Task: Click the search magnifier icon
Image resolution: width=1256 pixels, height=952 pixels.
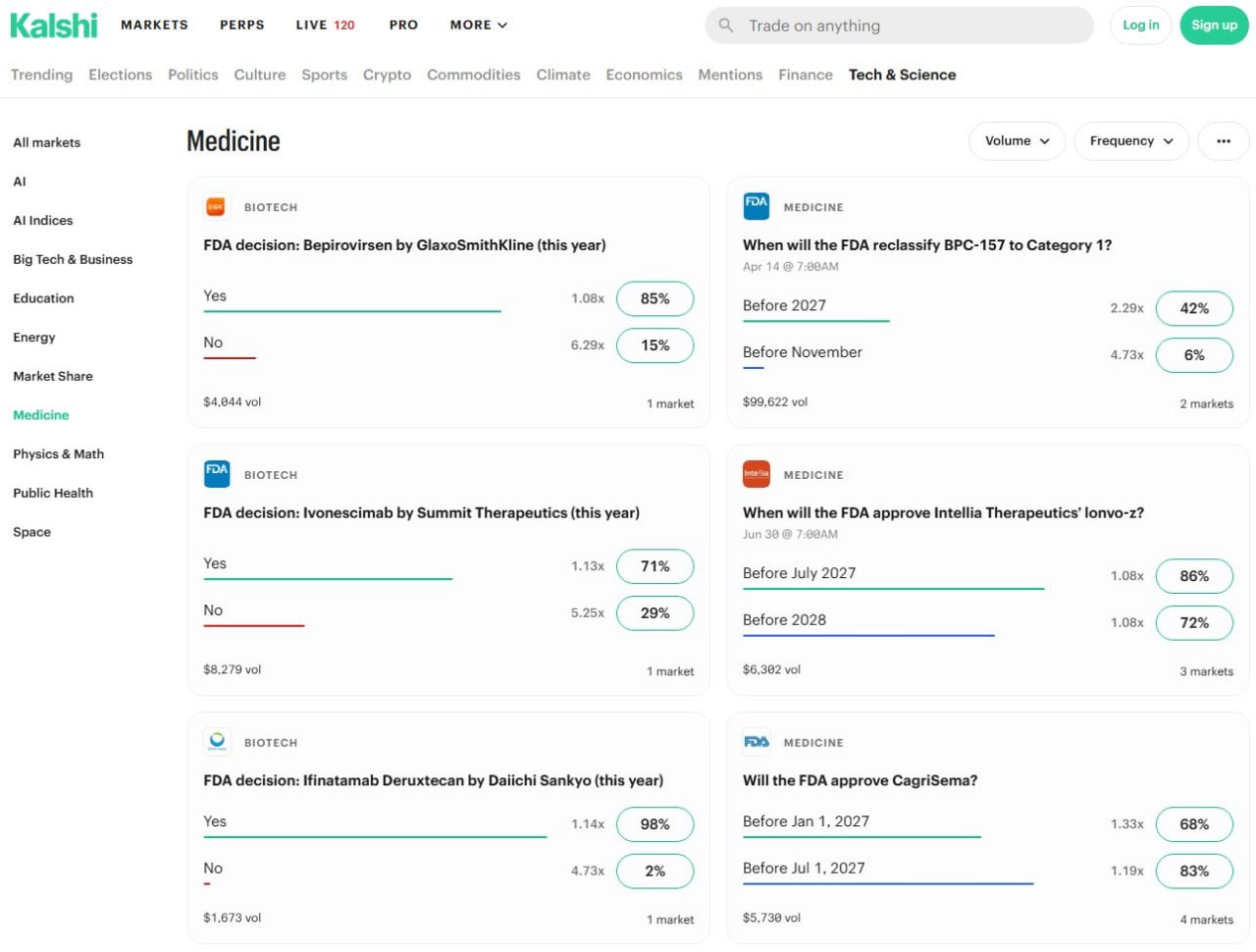Action: (726, 26)
